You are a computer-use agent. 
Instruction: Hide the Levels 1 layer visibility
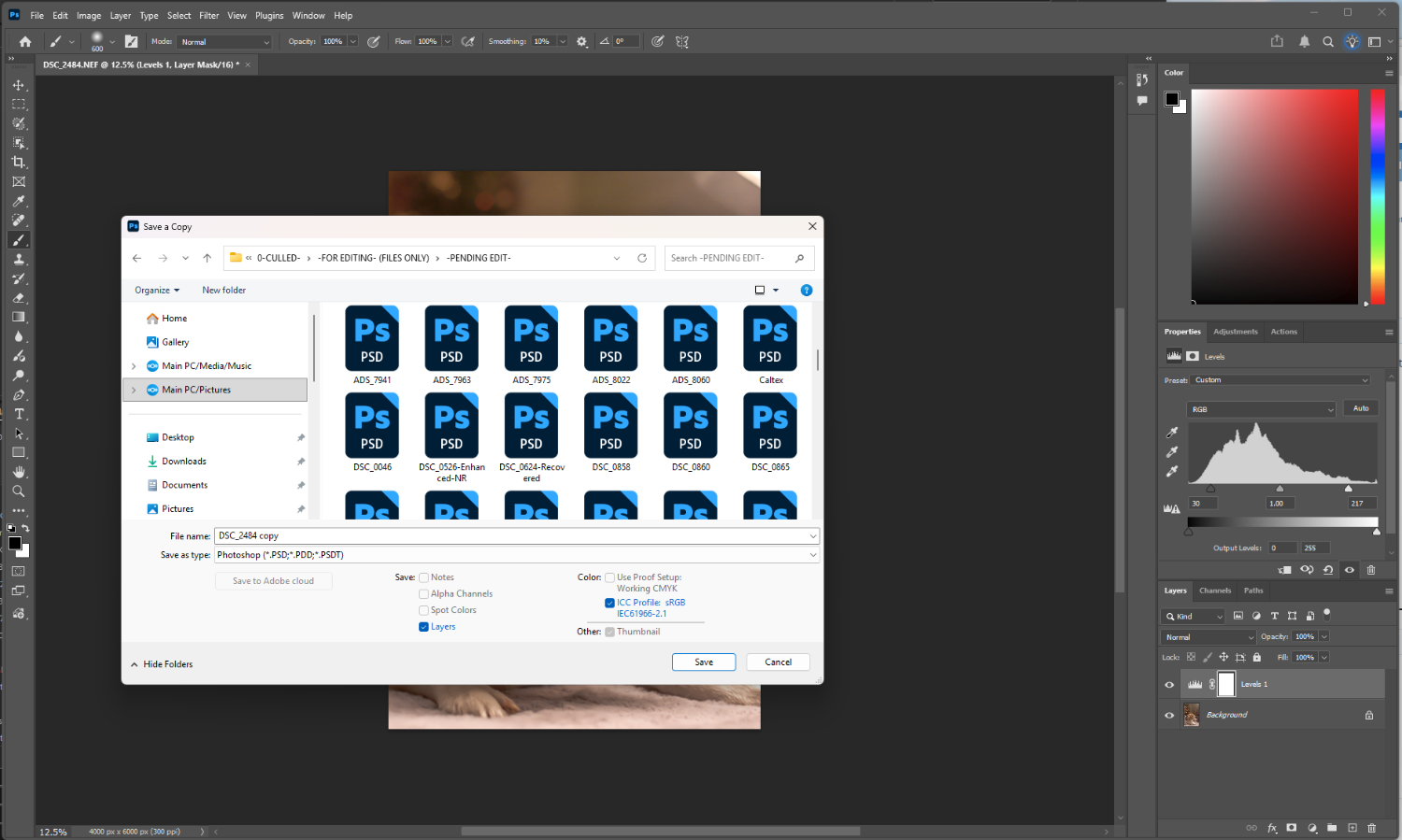pyautogui.click(x=1169, y=685)
